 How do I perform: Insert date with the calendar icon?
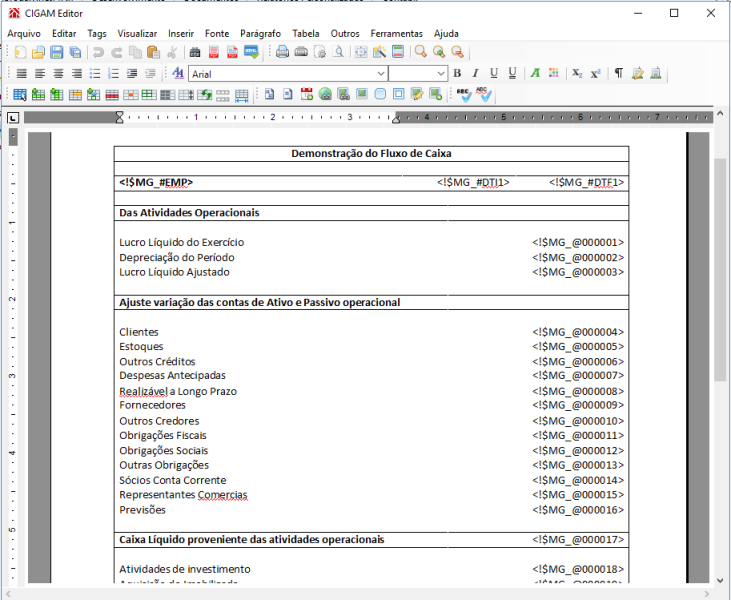[306, 95]
